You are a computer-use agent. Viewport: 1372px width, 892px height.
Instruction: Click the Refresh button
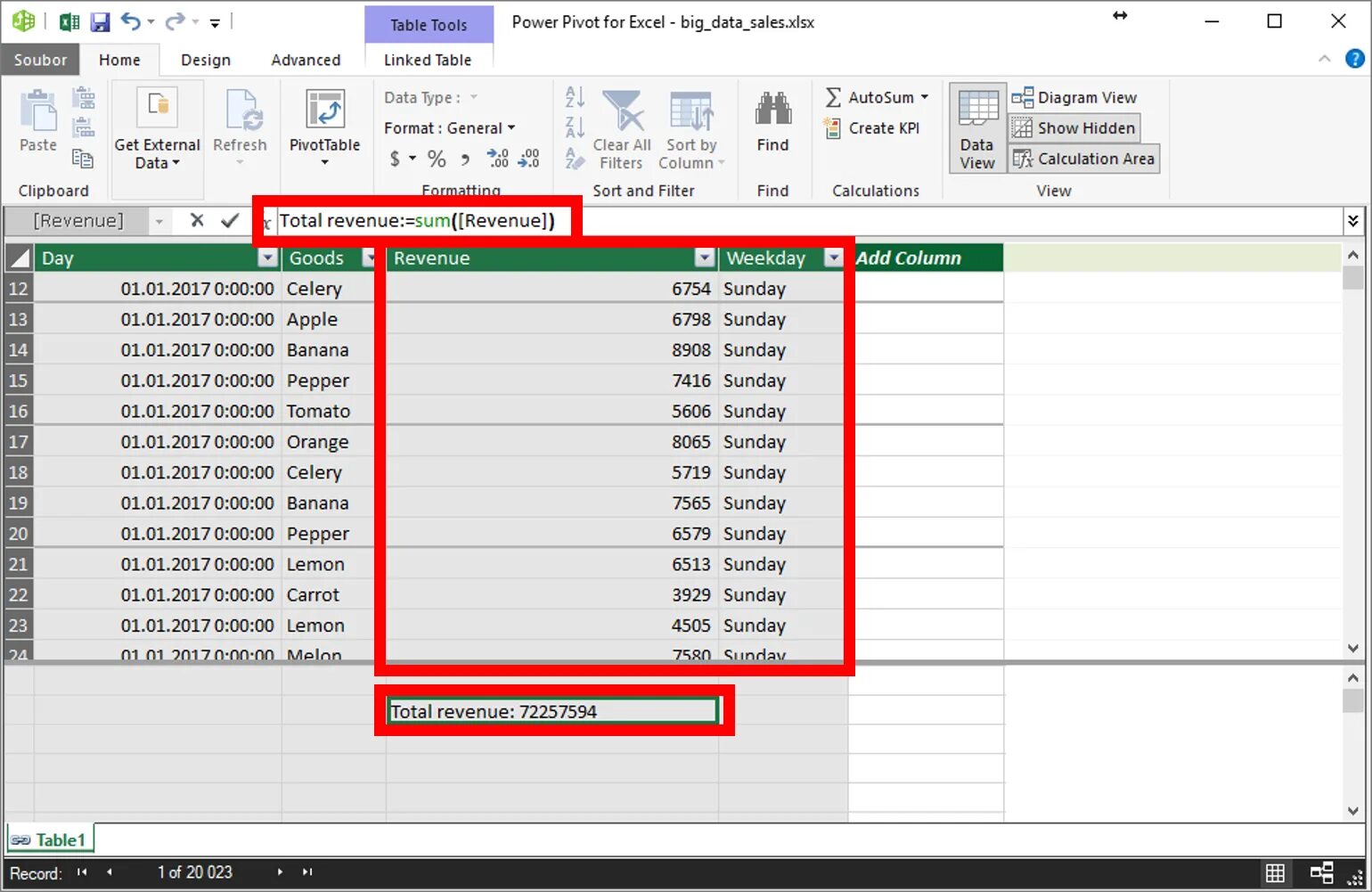click(240, 126)
